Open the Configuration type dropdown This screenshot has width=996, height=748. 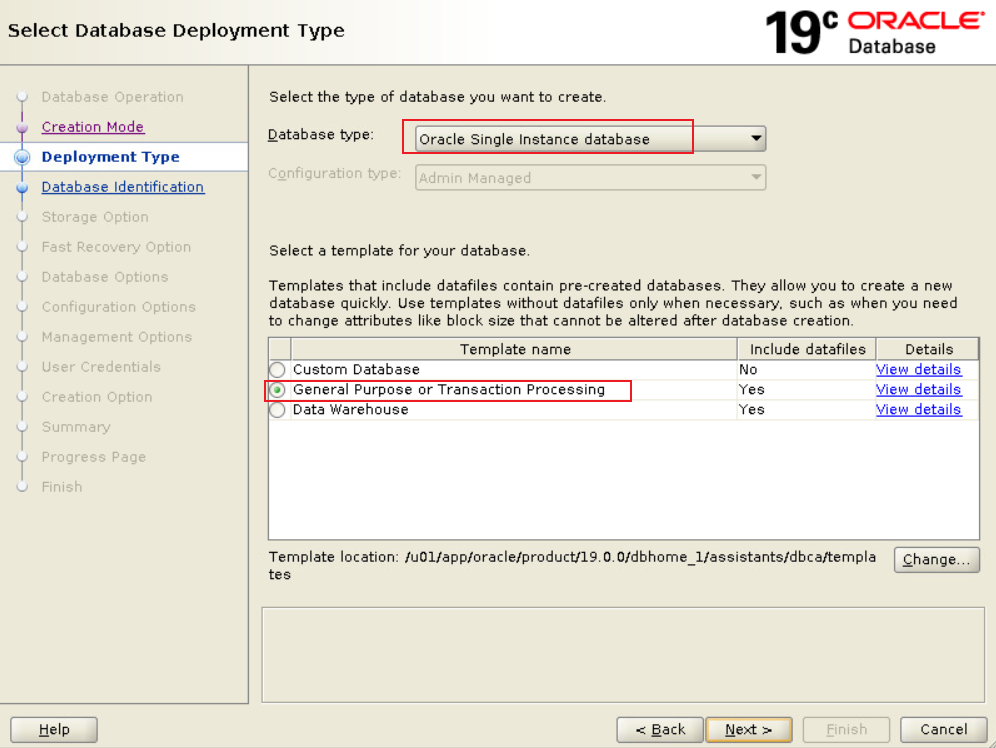(590, 178)
